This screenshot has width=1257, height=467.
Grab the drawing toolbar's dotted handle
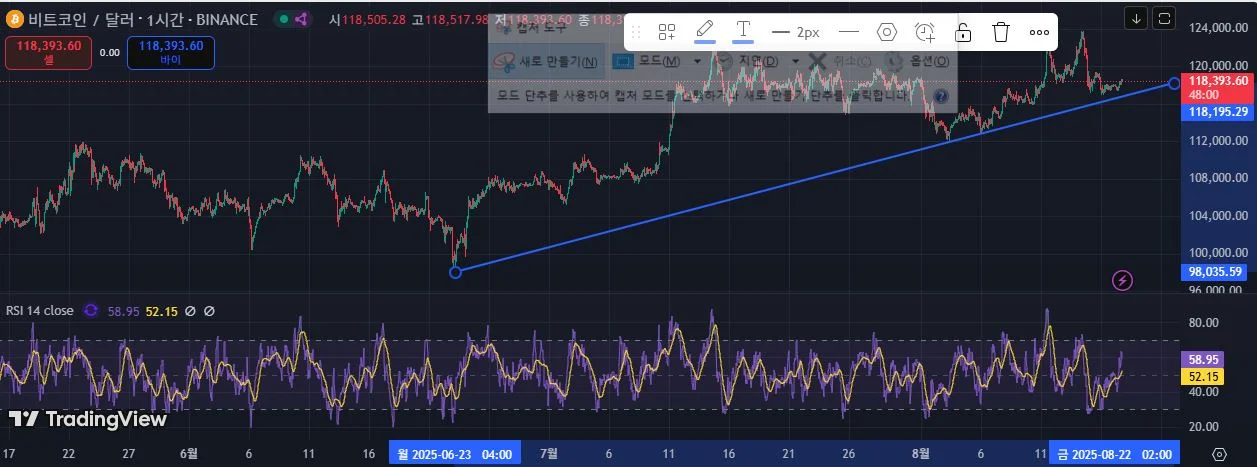coord(636,32)
